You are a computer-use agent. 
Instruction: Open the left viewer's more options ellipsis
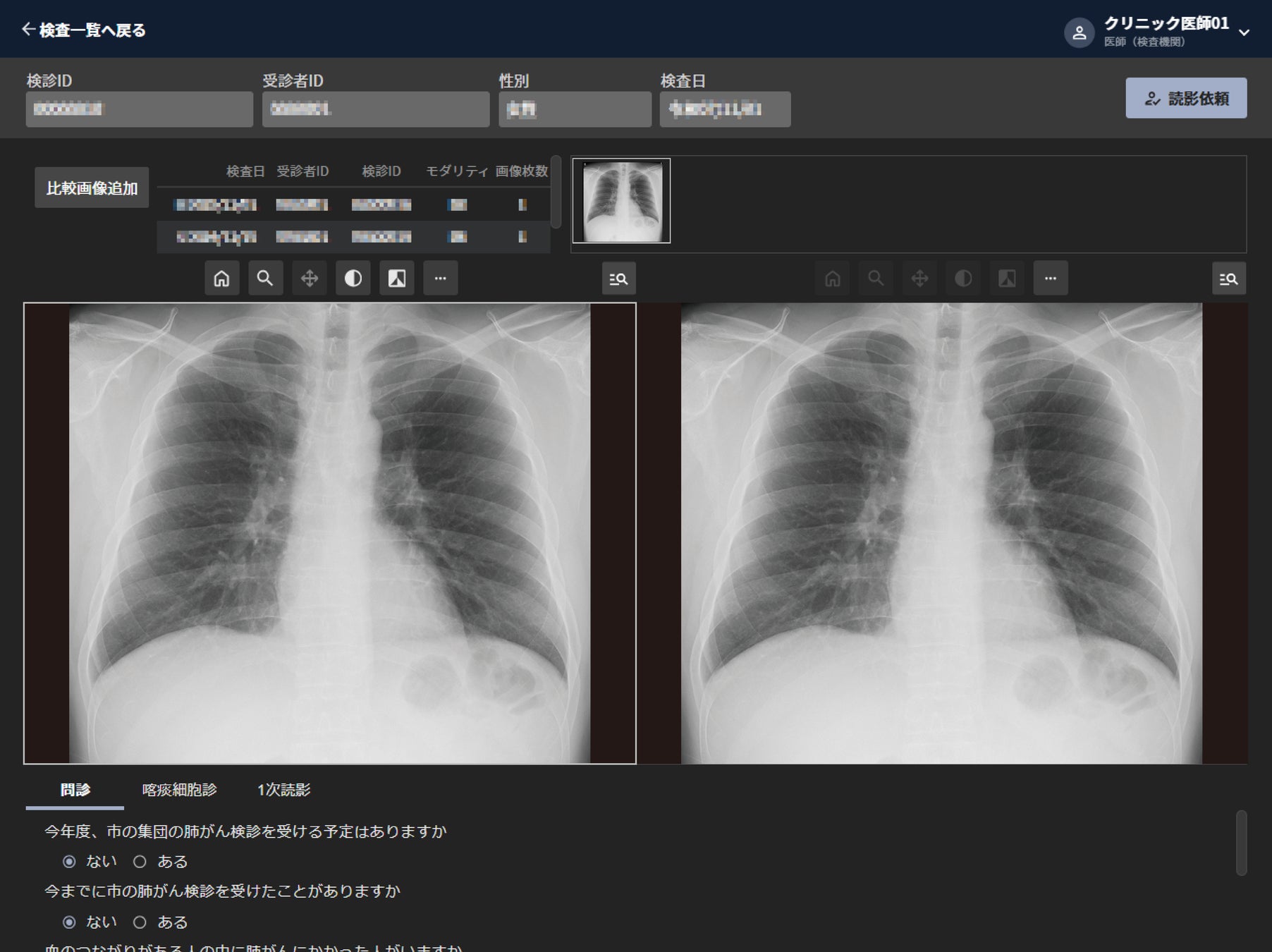441,279
